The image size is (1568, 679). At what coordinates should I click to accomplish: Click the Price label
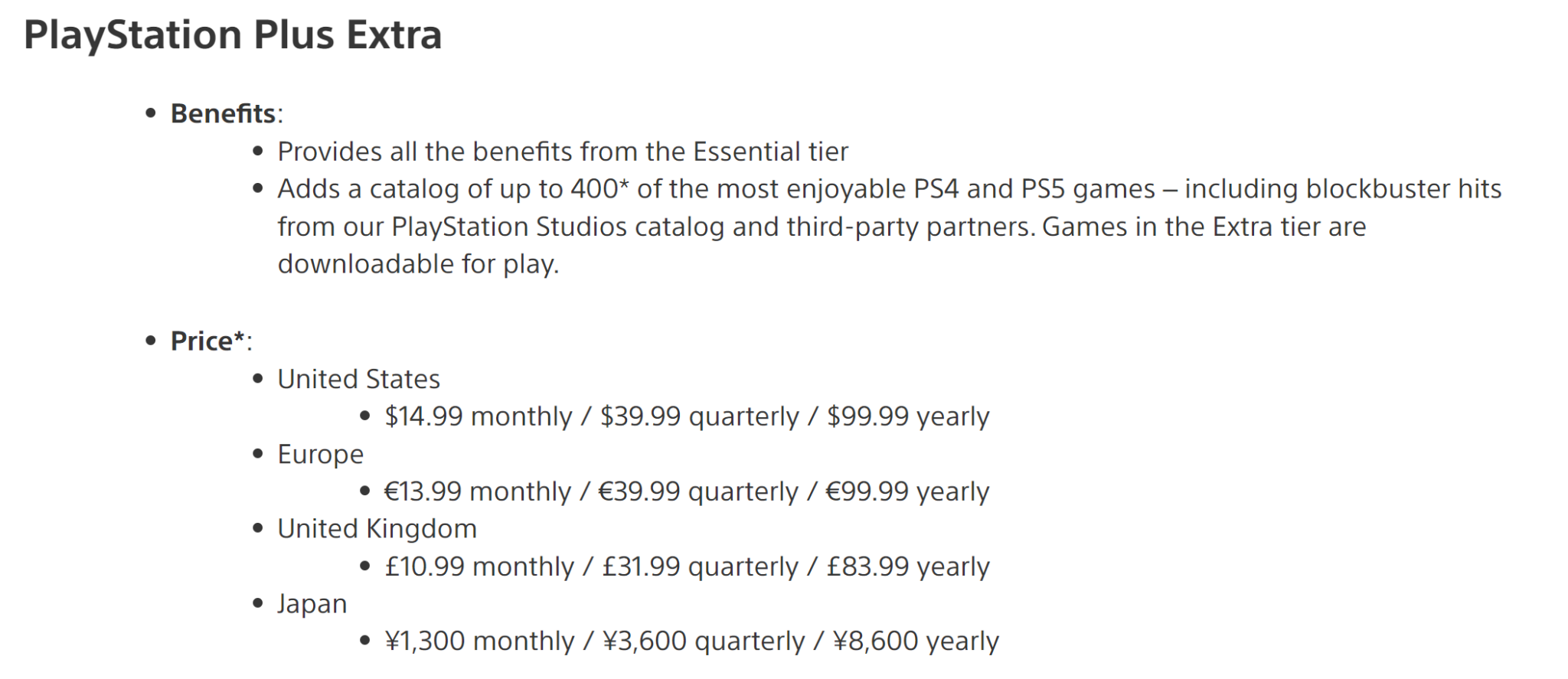pyautogui.click(x=207, y=341)
